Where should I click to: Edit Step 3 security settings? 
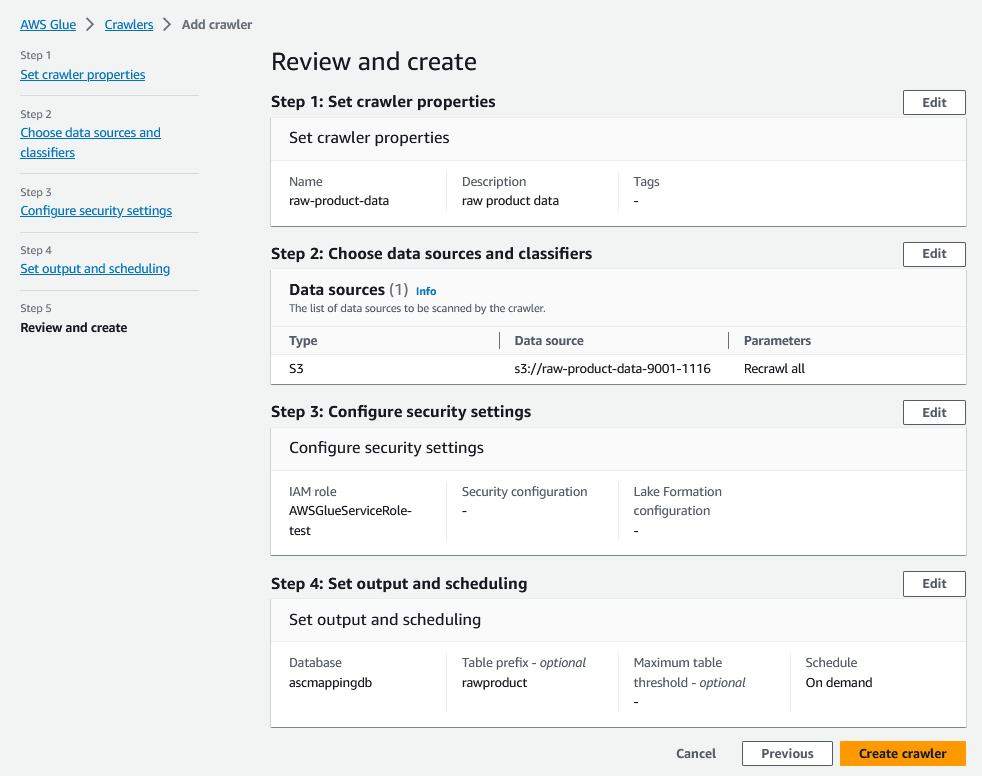pyautogui.click(x=934, y=412)
